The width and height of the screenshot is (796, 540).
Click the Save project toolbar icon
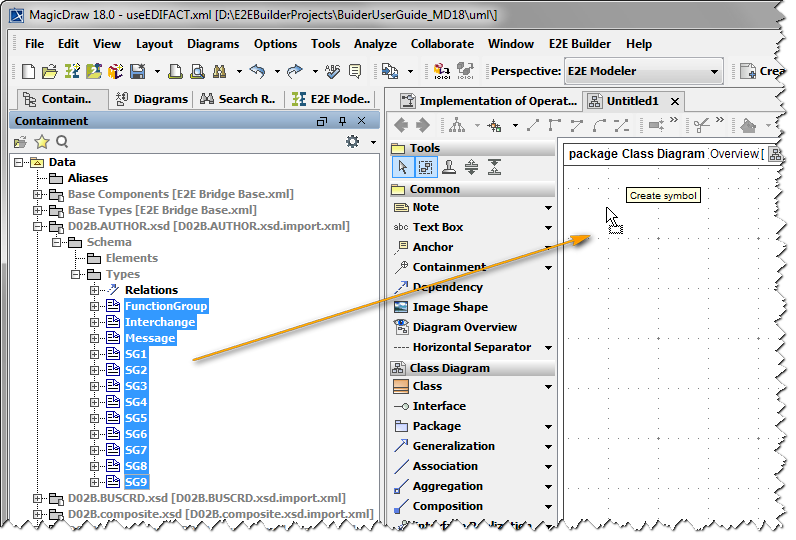[x=137, y=71]
